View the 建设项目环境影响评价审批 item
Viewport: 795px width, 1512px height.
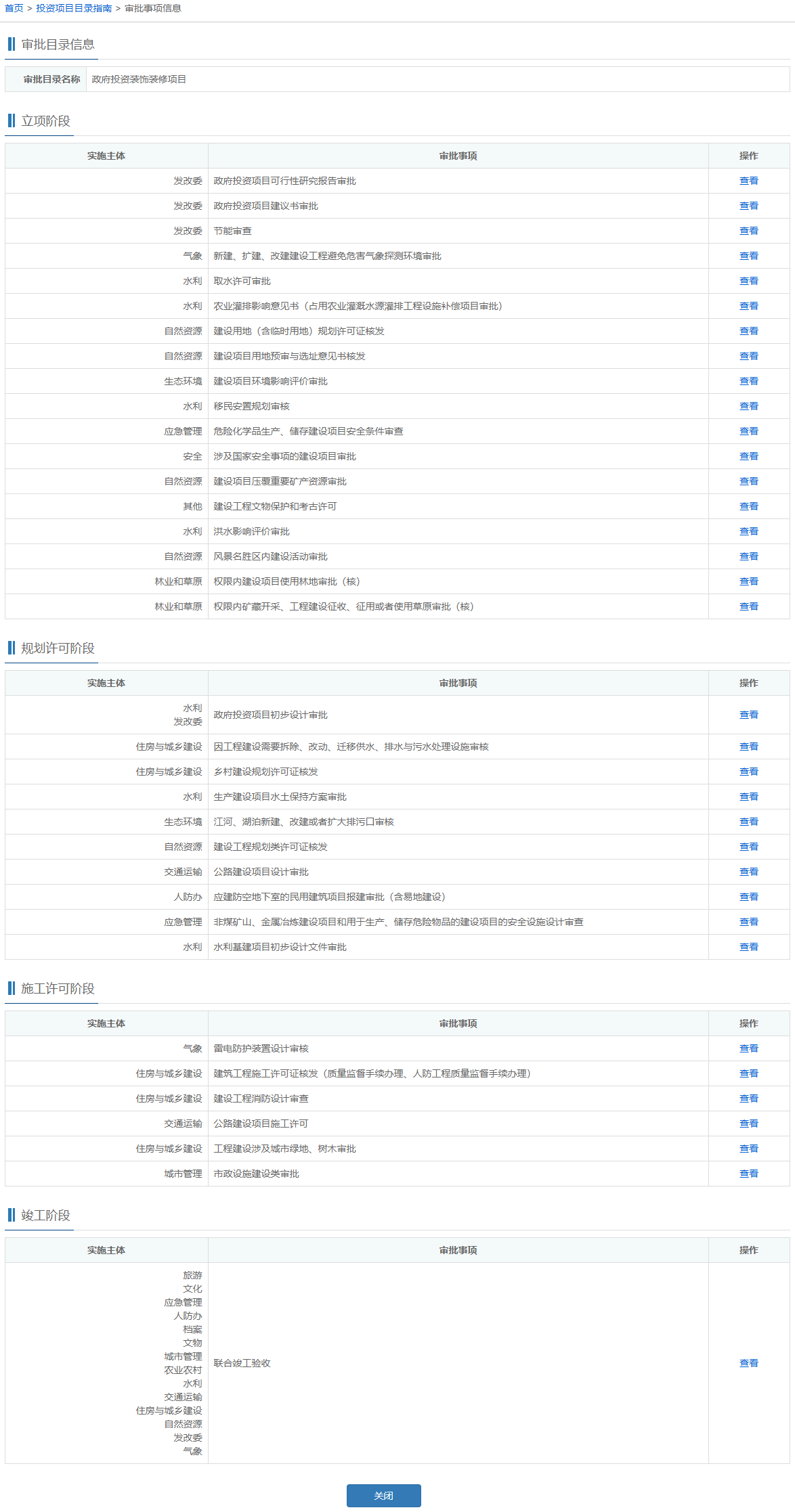pos(748,381)
